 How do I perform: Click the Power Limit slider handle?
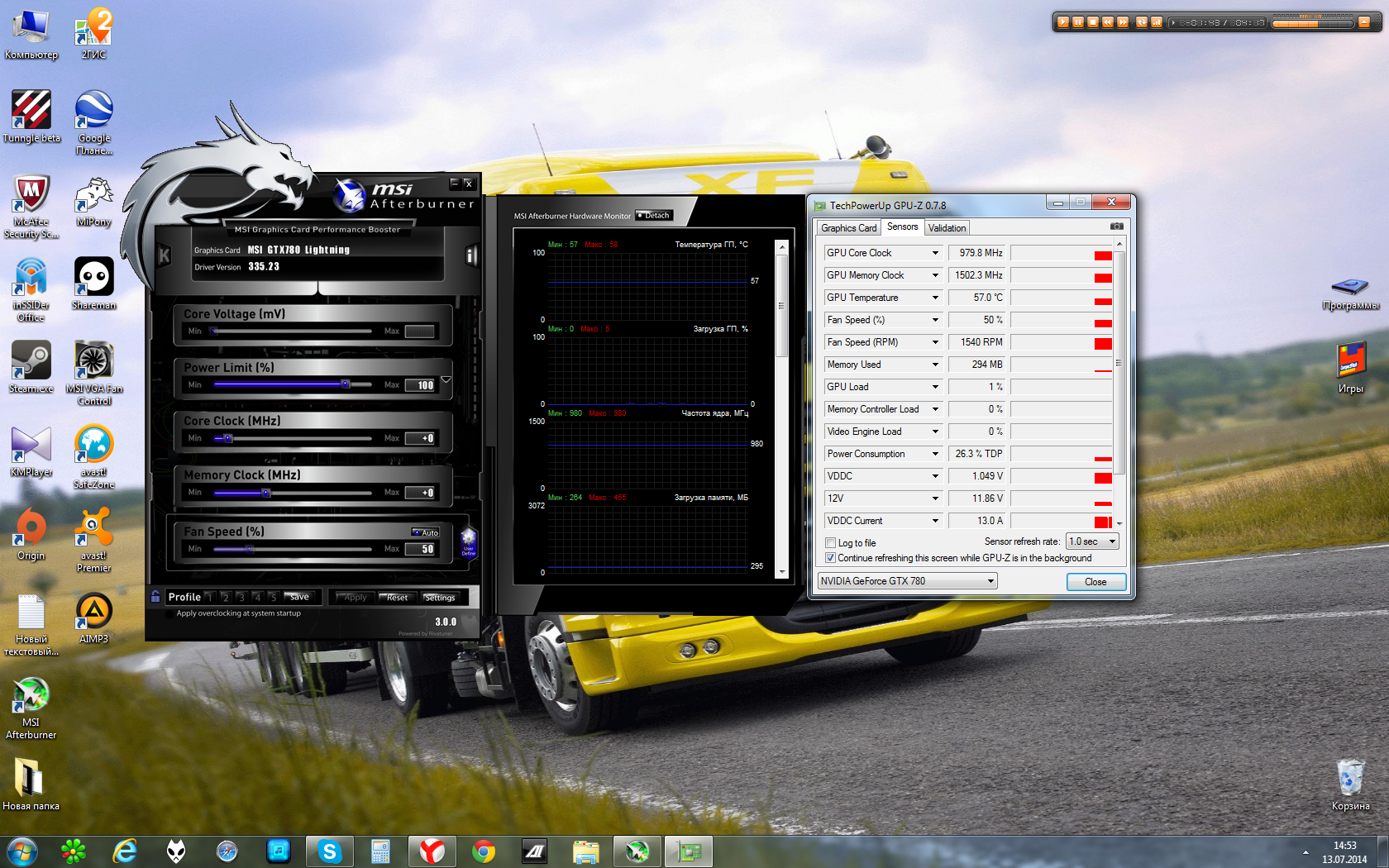[x=346, y=384]
